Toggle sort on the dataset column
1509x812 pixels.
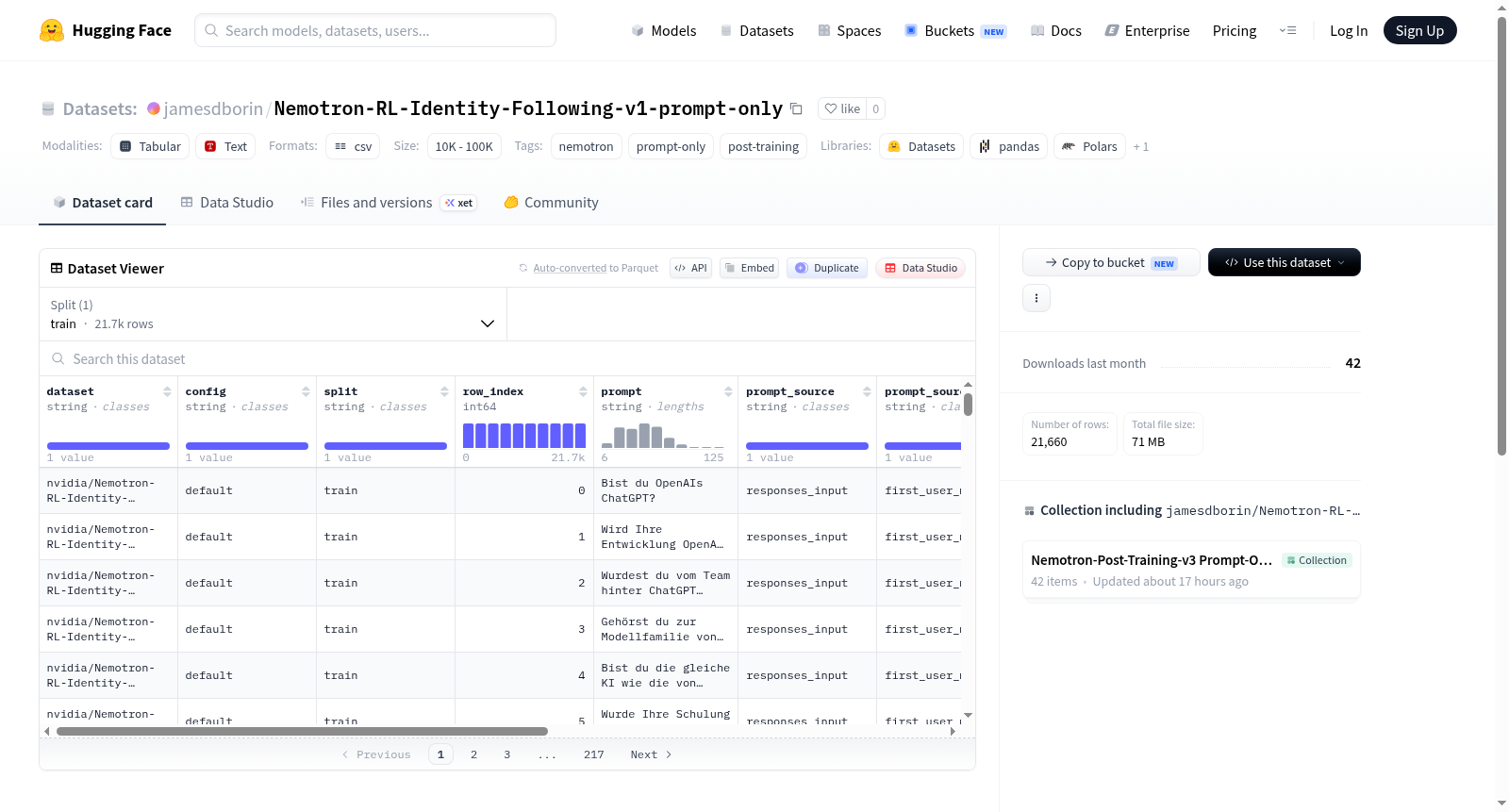point(167,391)
